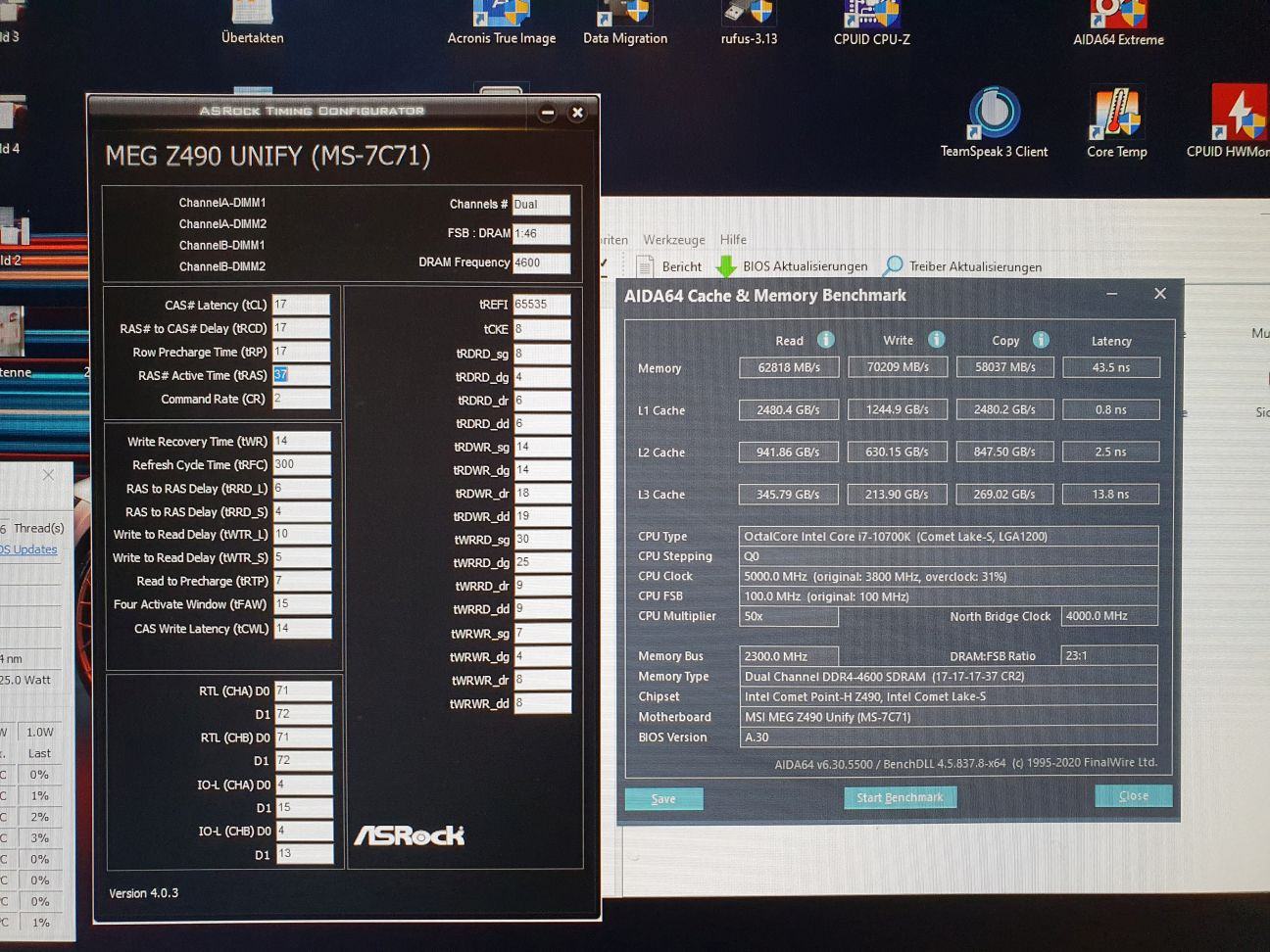This screenshot has width=1270, height=952.
Task: Launch AIDA64 Extreme desktop shortcut
Action: tap(1118, 22)
